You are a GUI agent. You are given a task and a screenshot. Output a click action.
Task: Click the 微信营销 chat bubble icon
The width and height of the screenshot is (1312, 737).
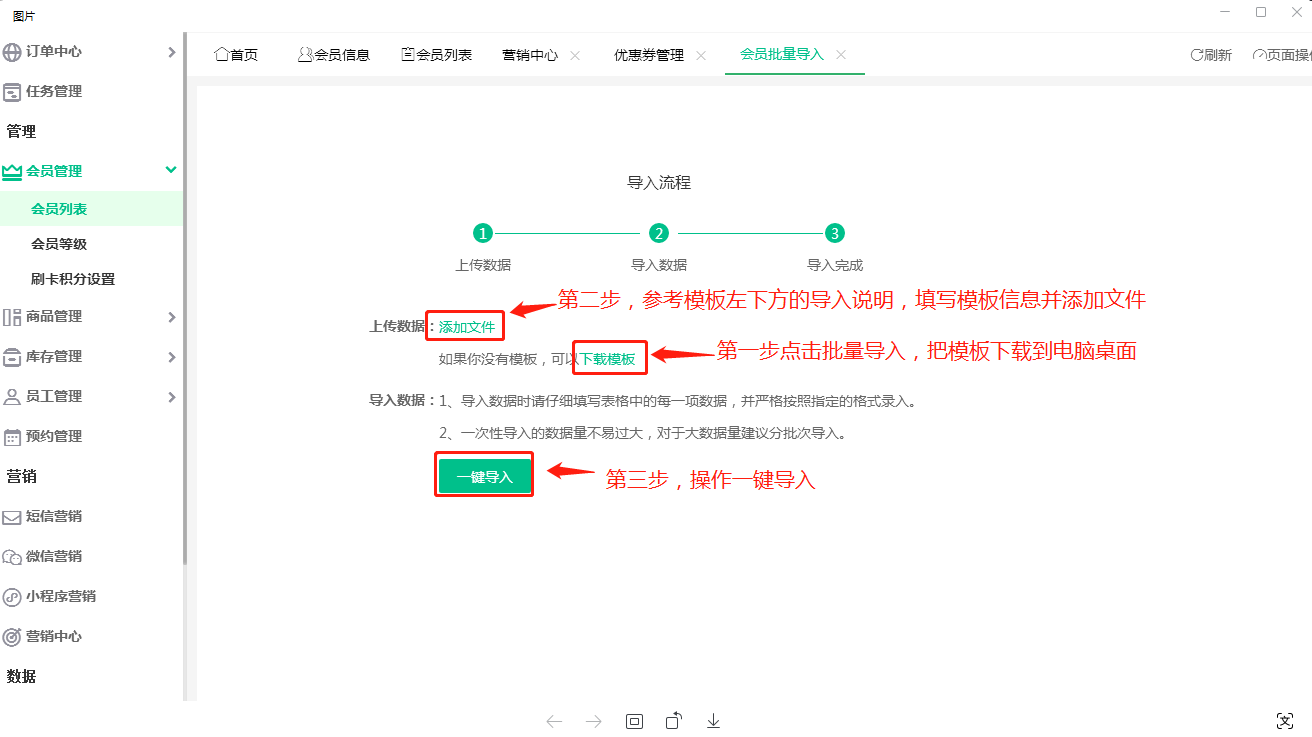[12, 557]
